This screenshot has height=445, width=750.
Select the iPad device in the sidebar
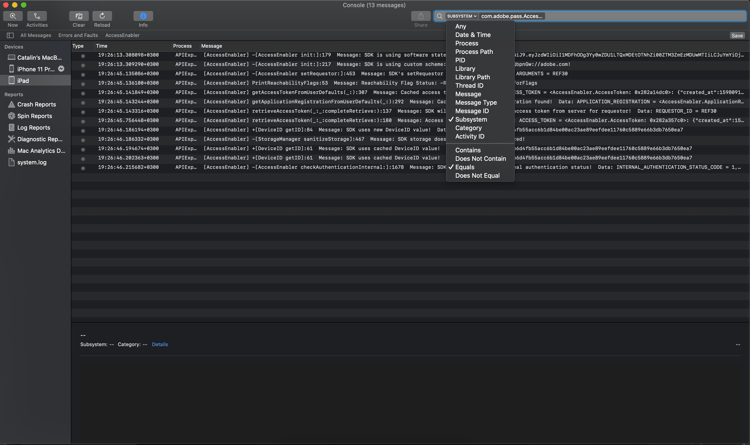pyautogui.click(x=35, y=81)
